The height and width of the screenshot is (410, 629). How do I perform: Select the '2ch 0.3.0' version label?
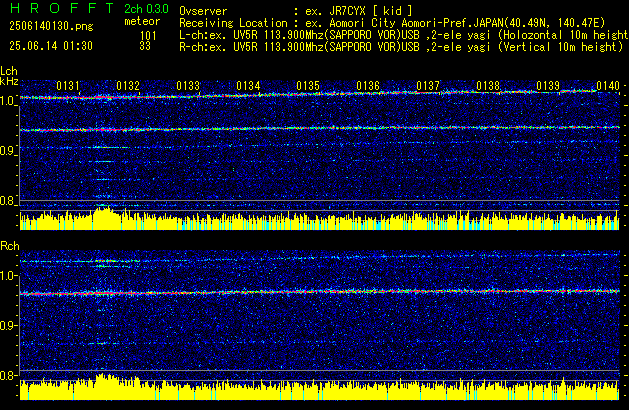coord(146,9)
